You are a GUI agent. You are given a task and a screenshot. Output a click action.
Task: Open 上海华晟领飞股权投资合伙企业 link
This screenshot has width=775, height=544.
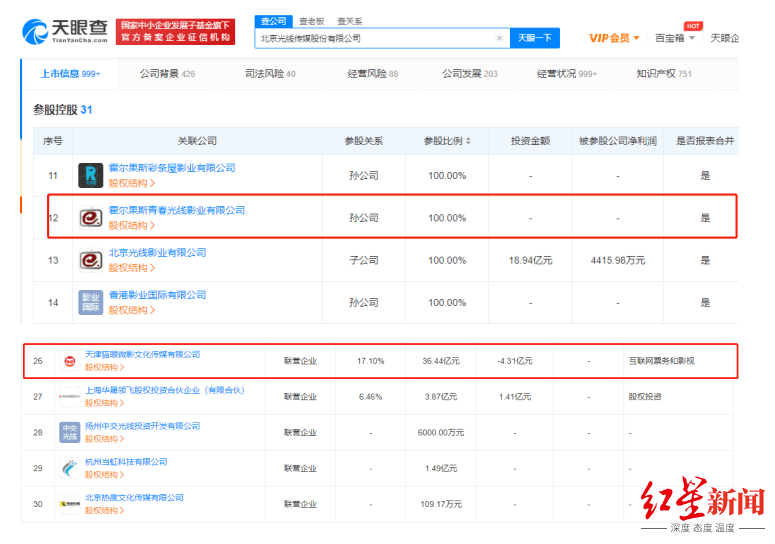165,390
